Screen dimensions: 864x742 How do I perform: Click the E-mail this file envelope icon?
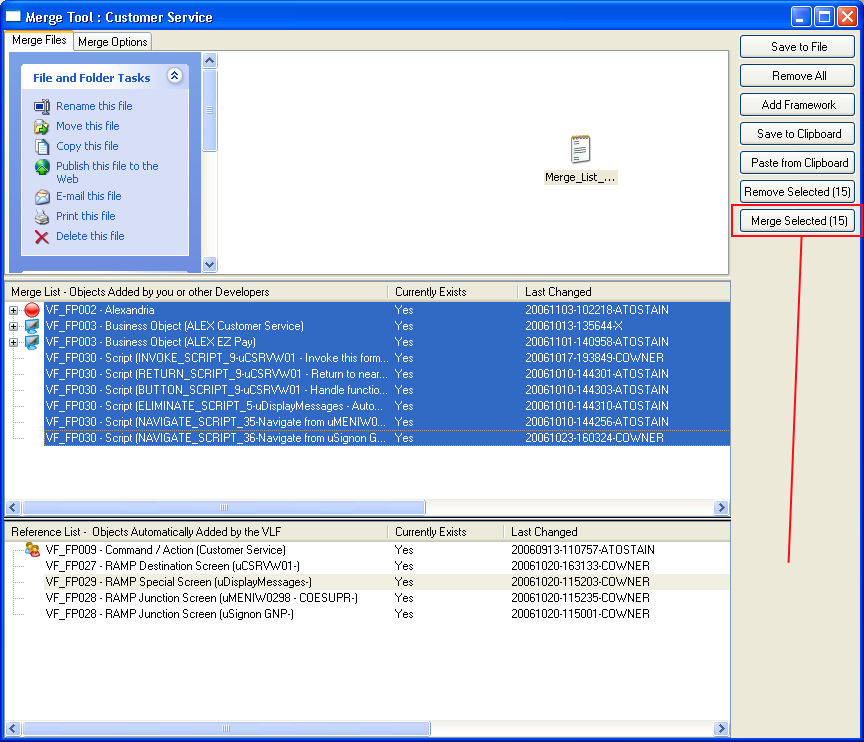[x=42, y=197]
